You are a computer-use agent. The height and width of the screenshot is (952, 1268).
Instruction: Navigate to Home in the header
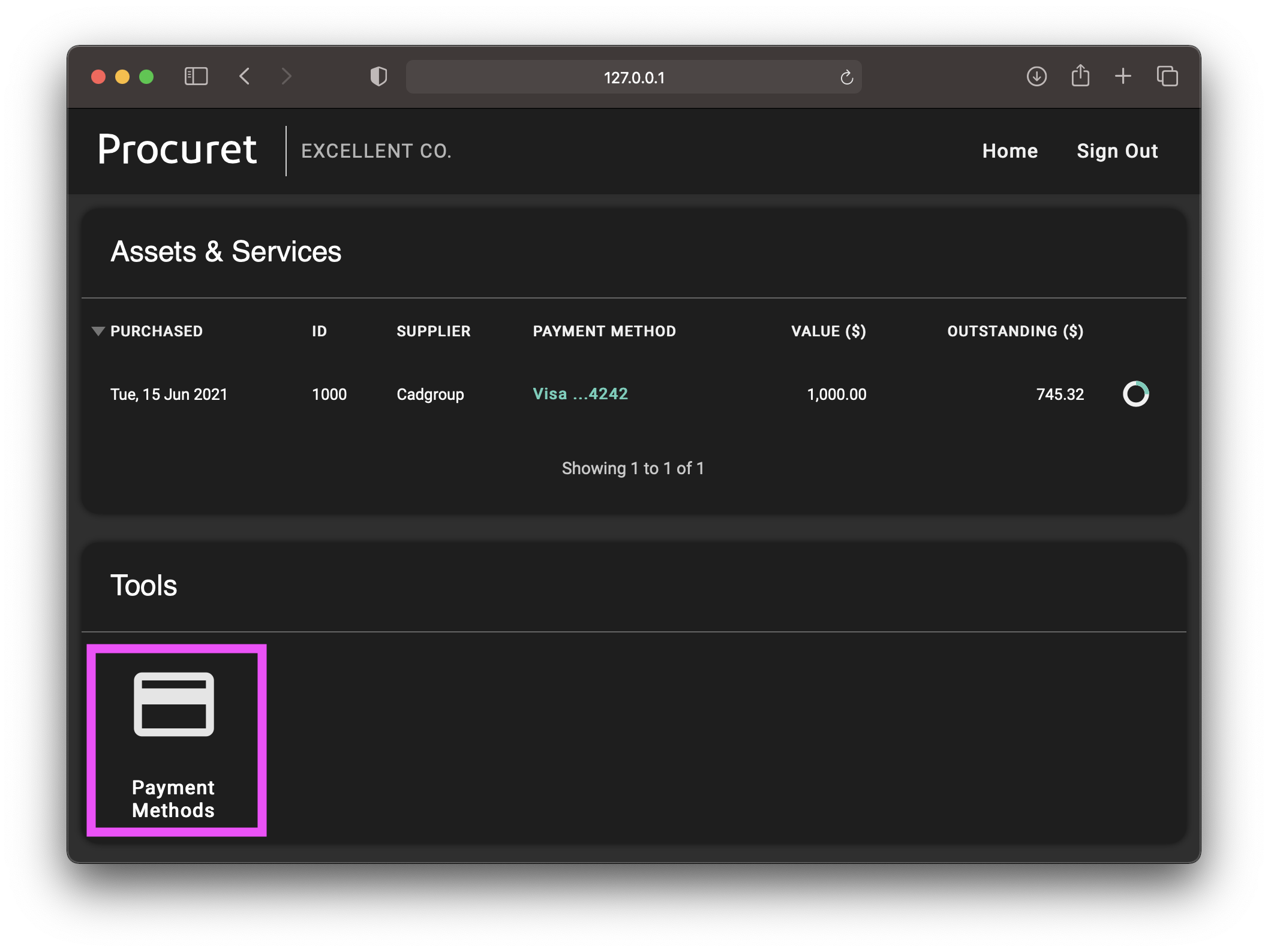coord(1010,151)
